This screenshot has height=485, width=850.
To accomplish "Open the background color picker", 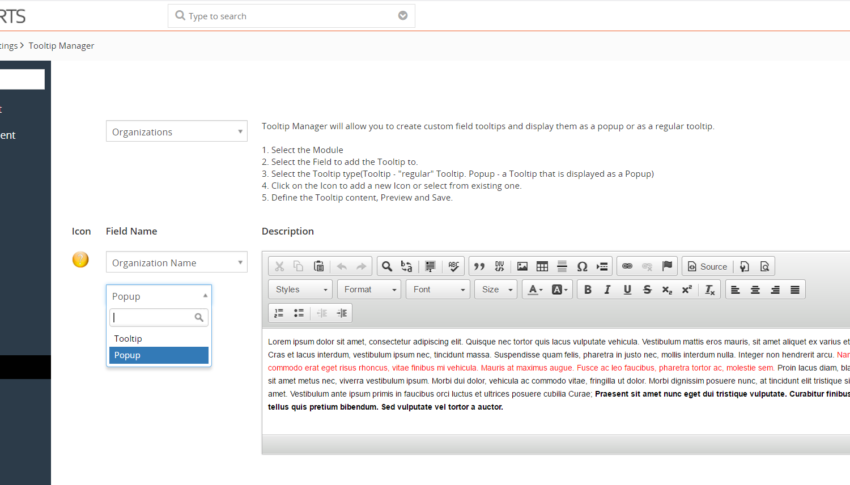I will coord(559,289).
